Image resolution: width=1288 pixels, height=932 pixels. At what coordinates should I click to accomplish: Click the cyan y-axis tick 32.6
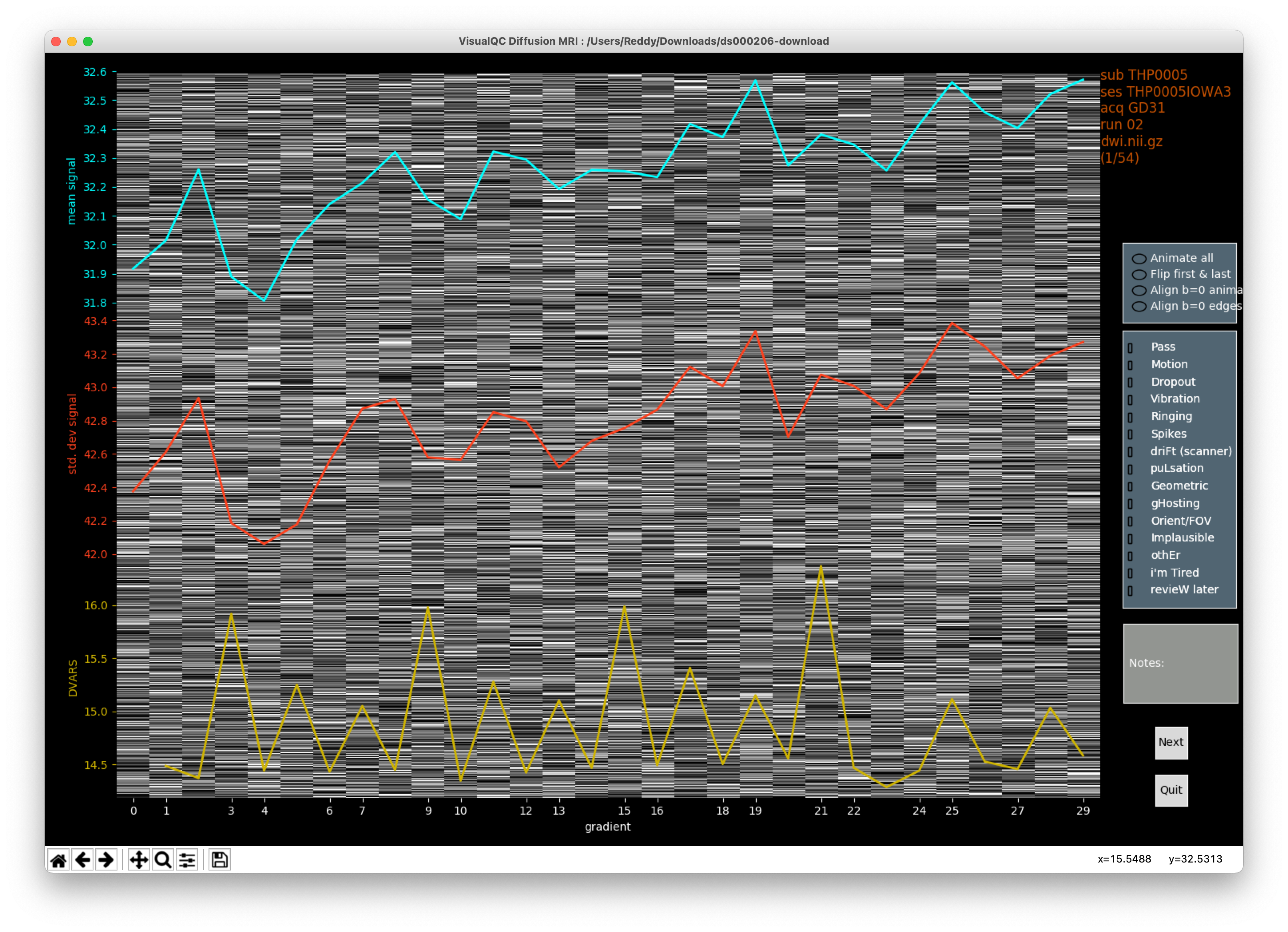[95, 72]
